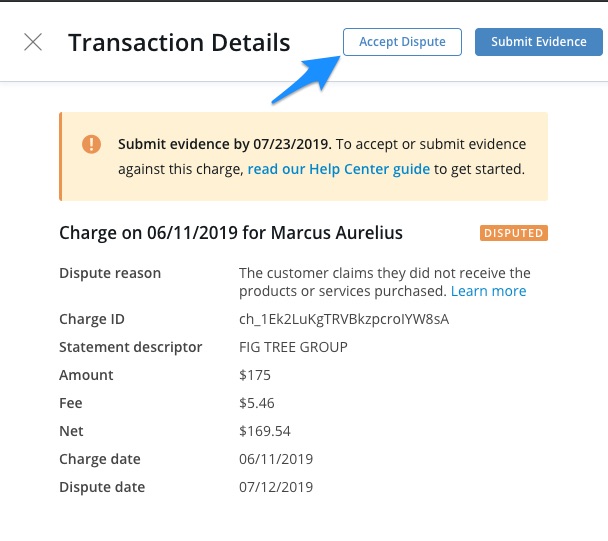The width and height of the screenshot is (608, 541).
Task: Open the Help Center guide link
Action: coord(339,169)
